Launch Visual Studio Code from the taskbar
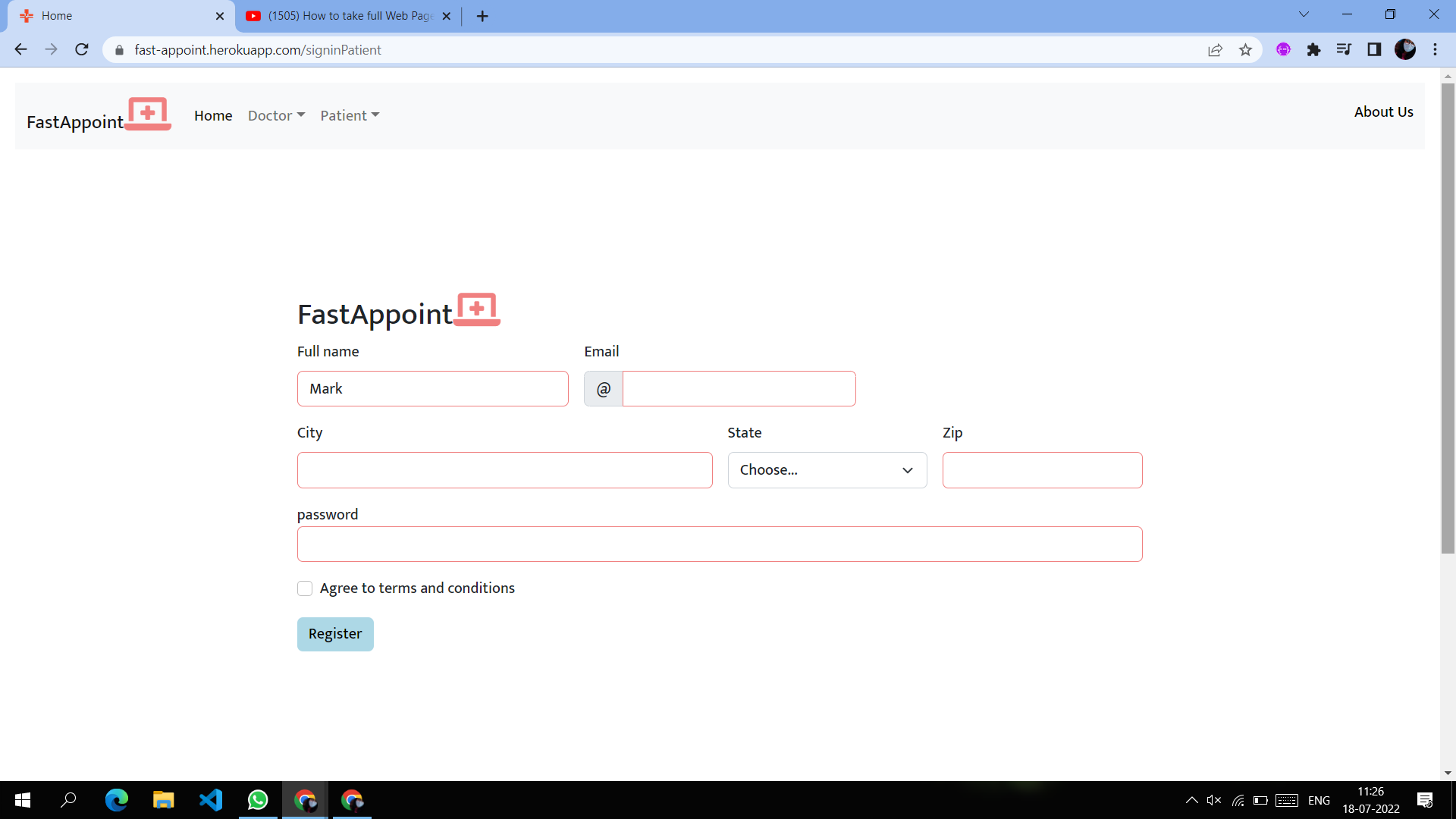 coord(211,800)
